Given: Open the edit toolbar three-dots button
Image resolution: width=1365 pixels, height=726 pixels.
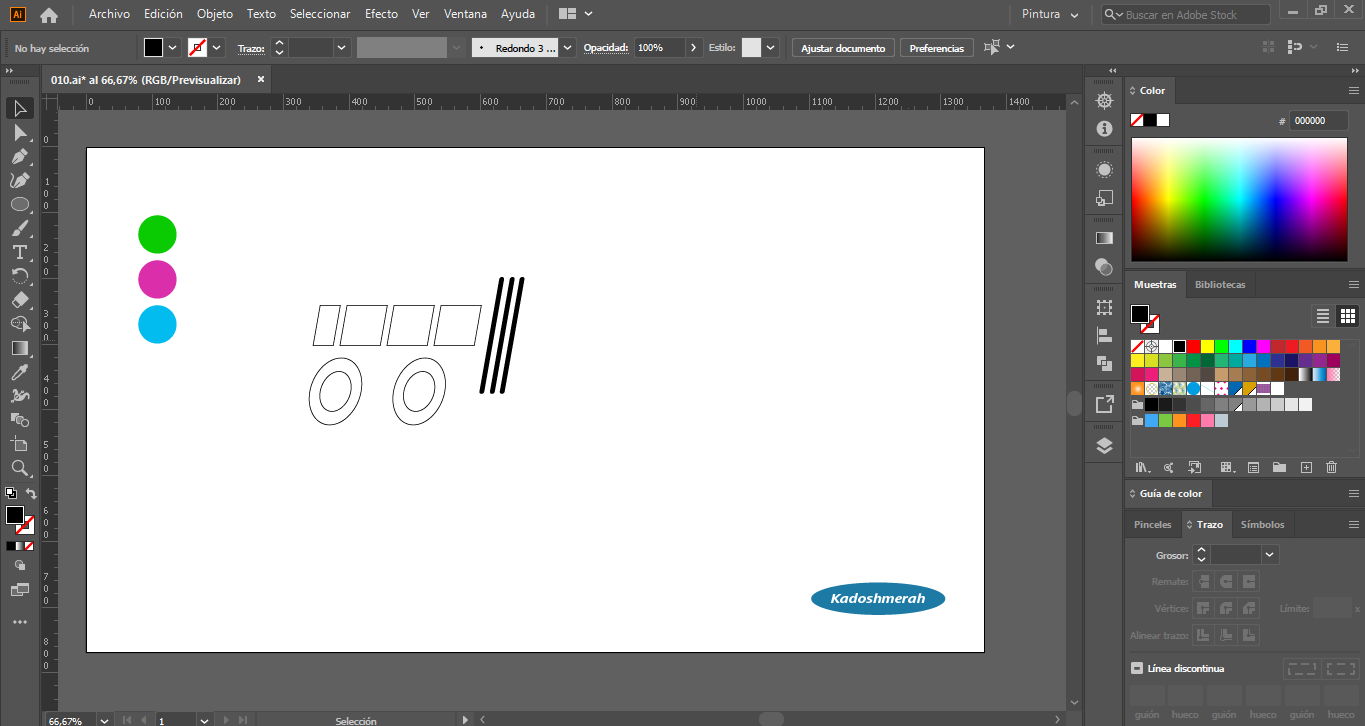Looking at the screenshot, I should [20, 622].
